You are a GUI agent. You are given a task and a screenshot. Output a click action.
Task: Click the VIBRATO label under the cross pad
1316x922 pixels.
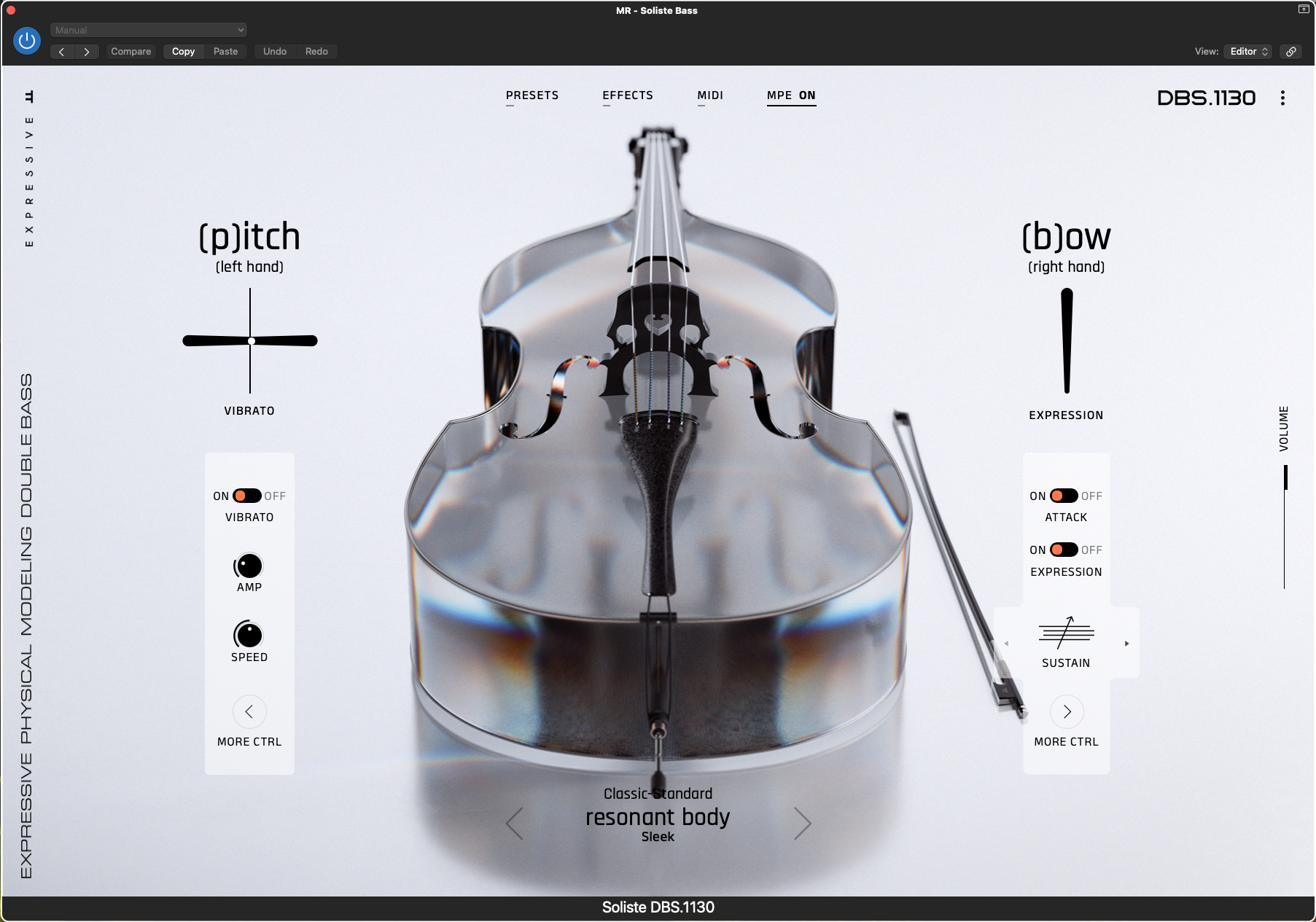[x=249, y=411]
